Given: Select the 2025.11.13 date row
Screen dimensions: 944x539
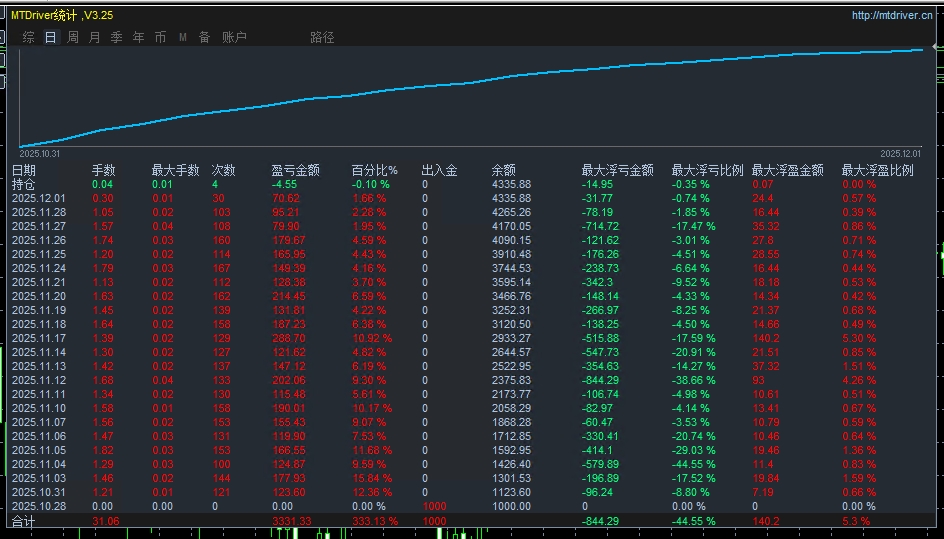Looking at the screenshot, I should click(x=39, y=366).
